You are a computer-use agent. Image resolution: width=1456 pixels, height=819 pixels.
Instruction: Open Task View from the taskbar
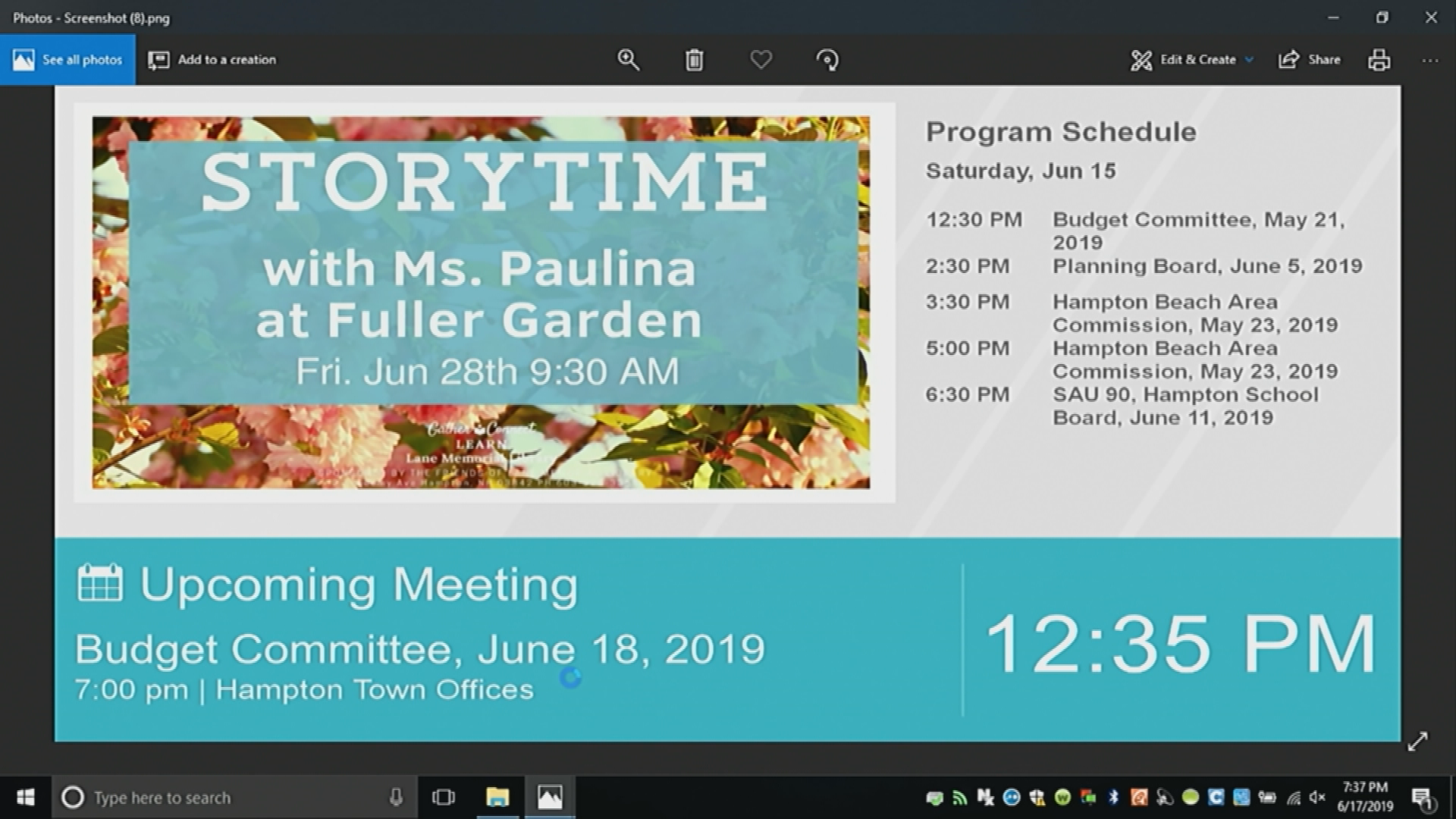(x=444, y=798)
